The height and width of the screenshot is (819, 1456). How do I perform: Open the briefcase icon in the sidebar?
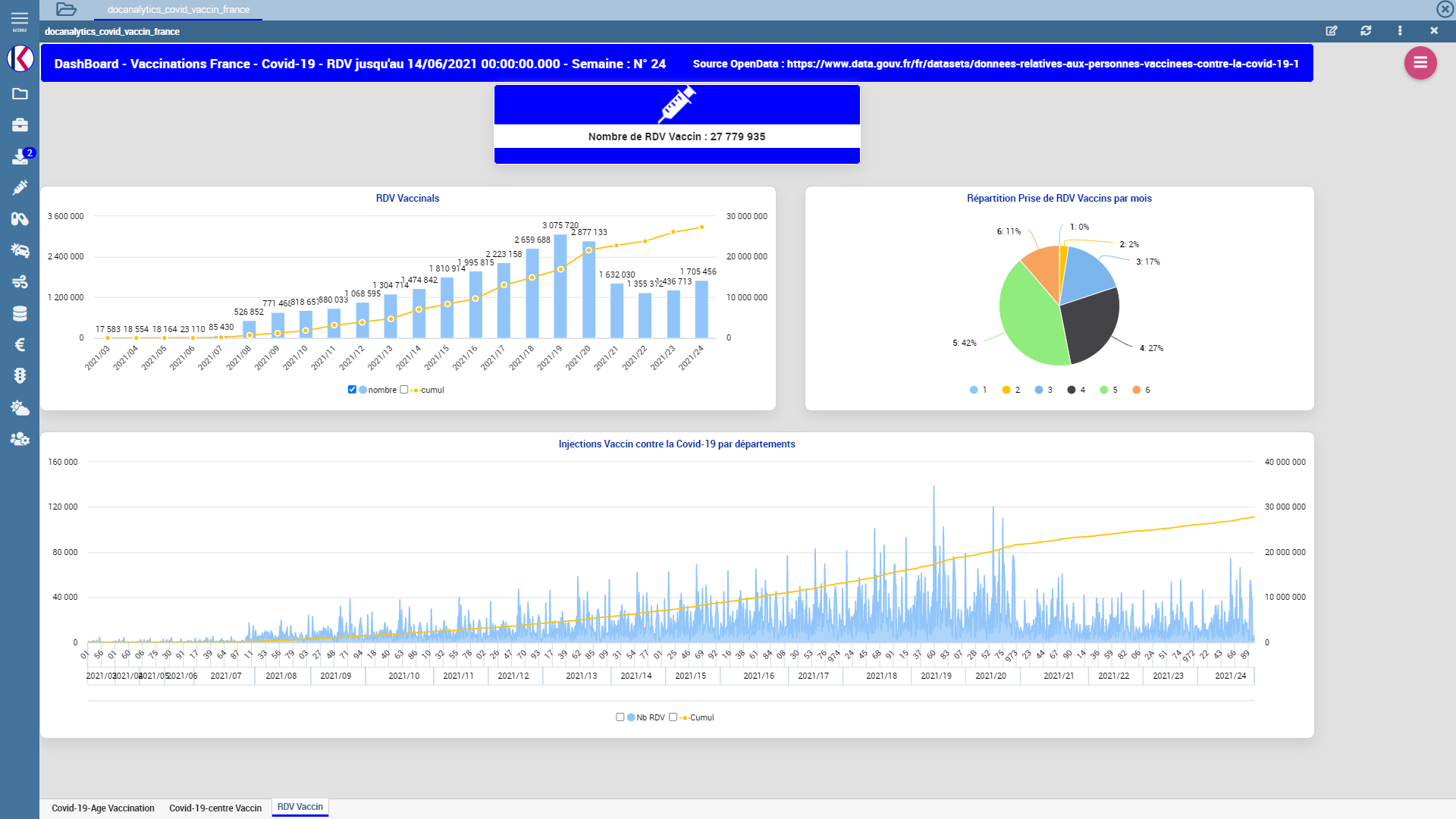(20, 124)
